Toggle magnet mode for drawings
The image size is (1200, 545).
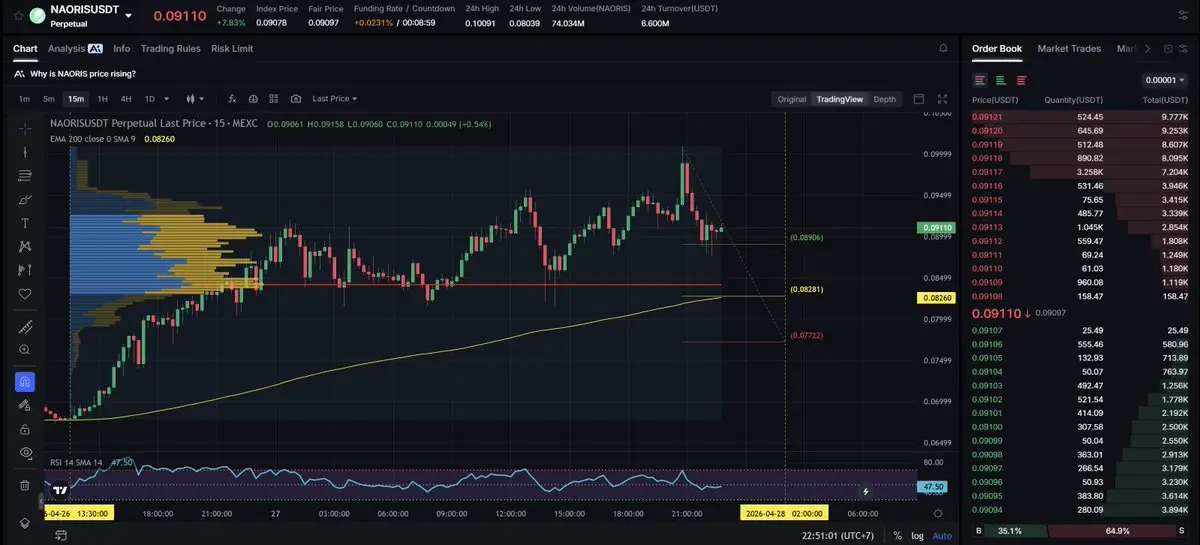pyautogui.click(x=25, y=381)
